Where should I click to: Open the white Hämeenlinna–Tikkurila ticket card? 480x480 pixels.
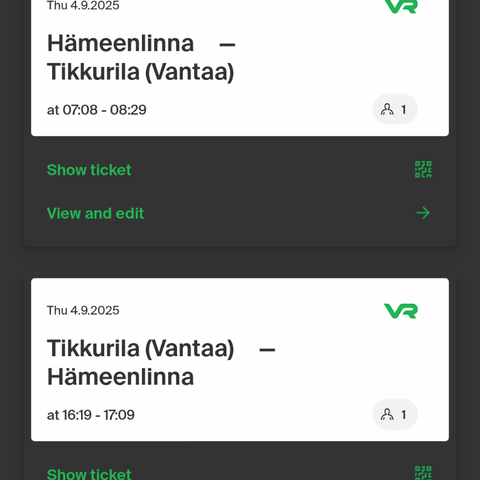(x=240, y=68)
